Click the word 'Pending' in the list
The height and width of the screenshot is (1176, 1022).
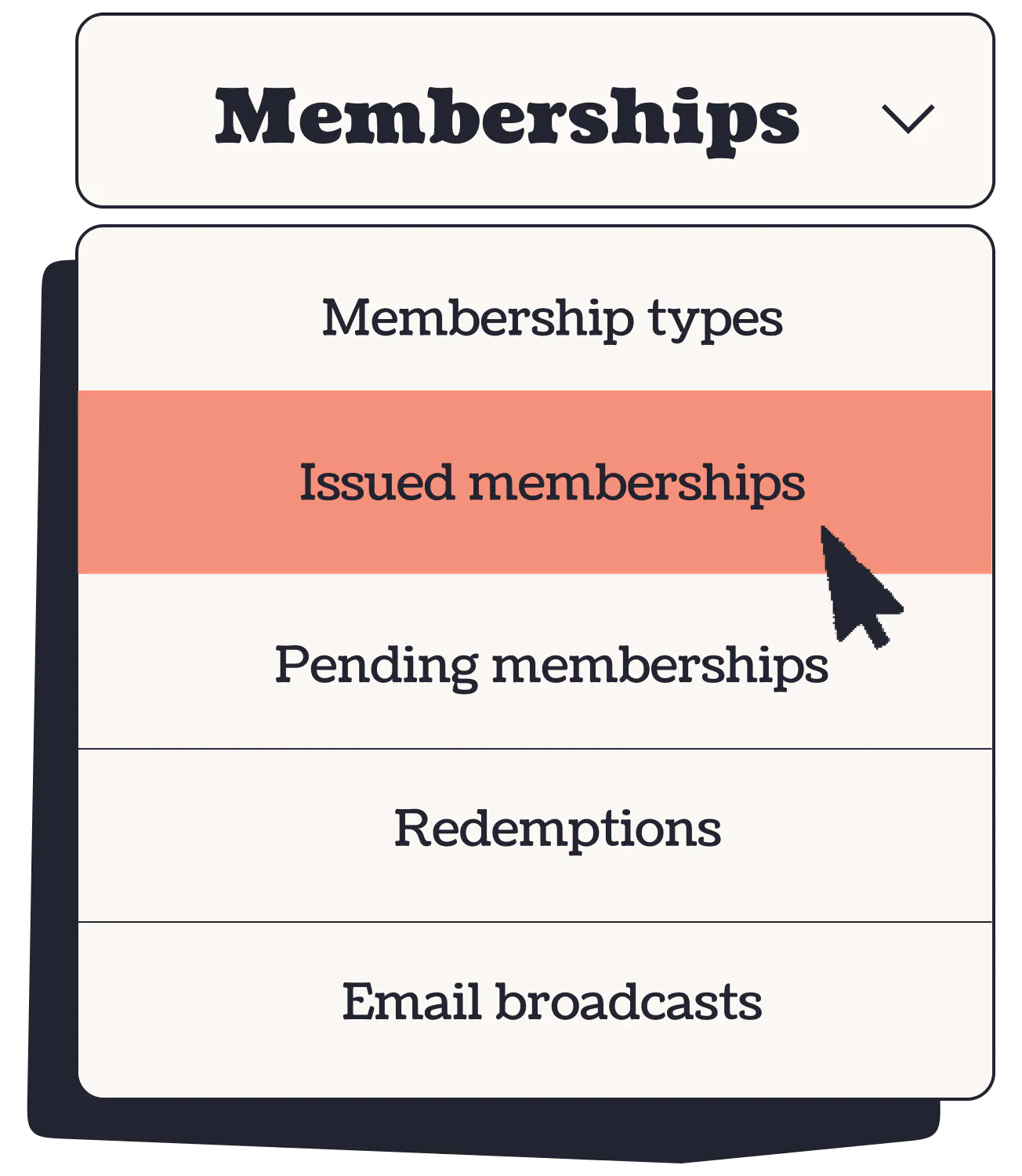375,665
